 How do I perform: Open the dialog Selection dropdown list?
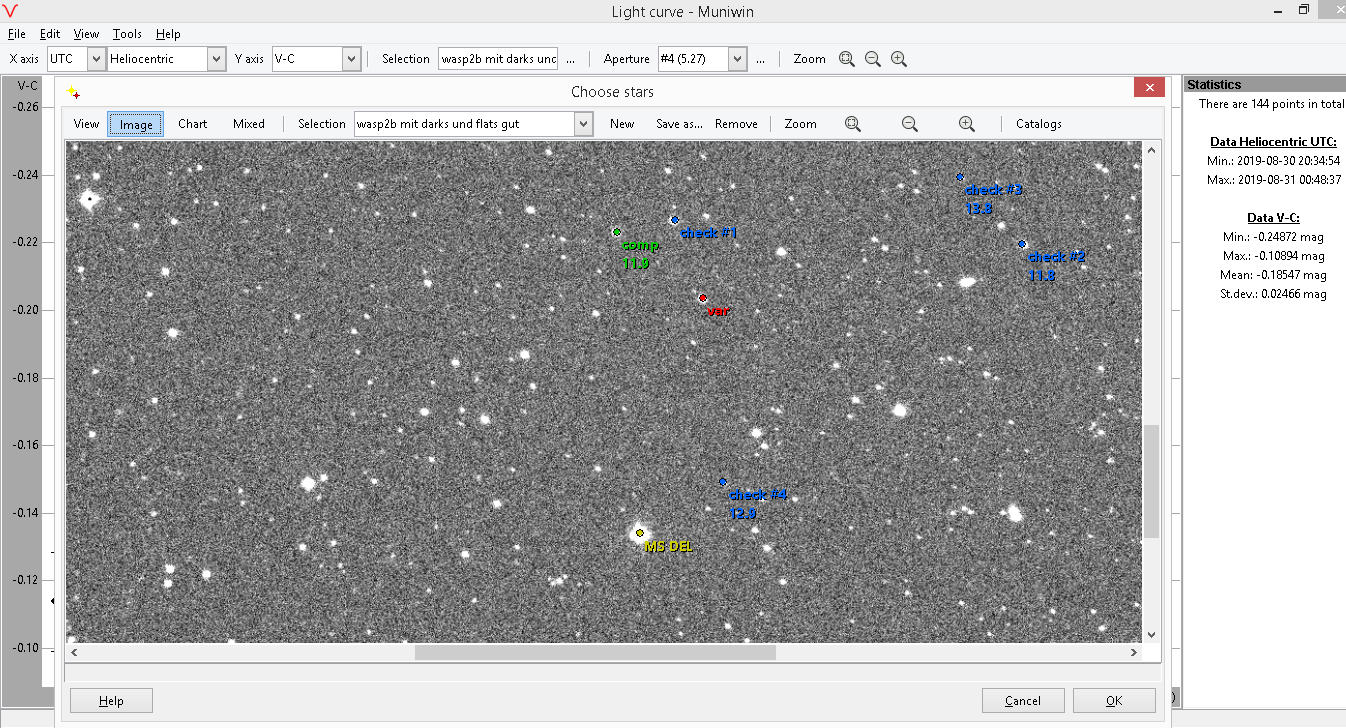(x=584, y=124)
